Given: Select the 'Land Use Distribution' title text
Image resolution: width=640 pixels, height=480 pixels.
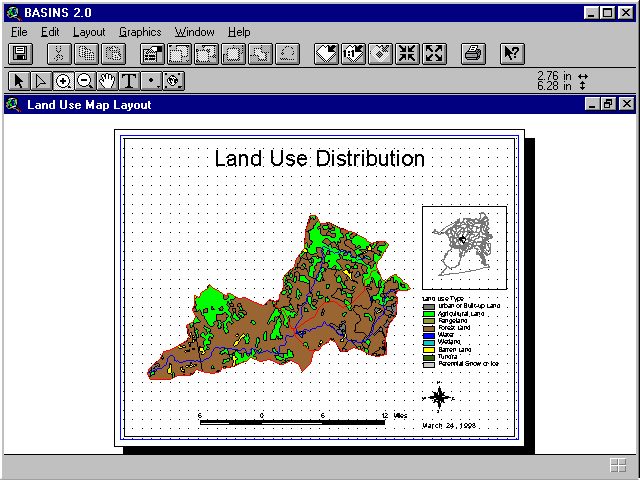Looking at the screenshot, I should 320,158.
